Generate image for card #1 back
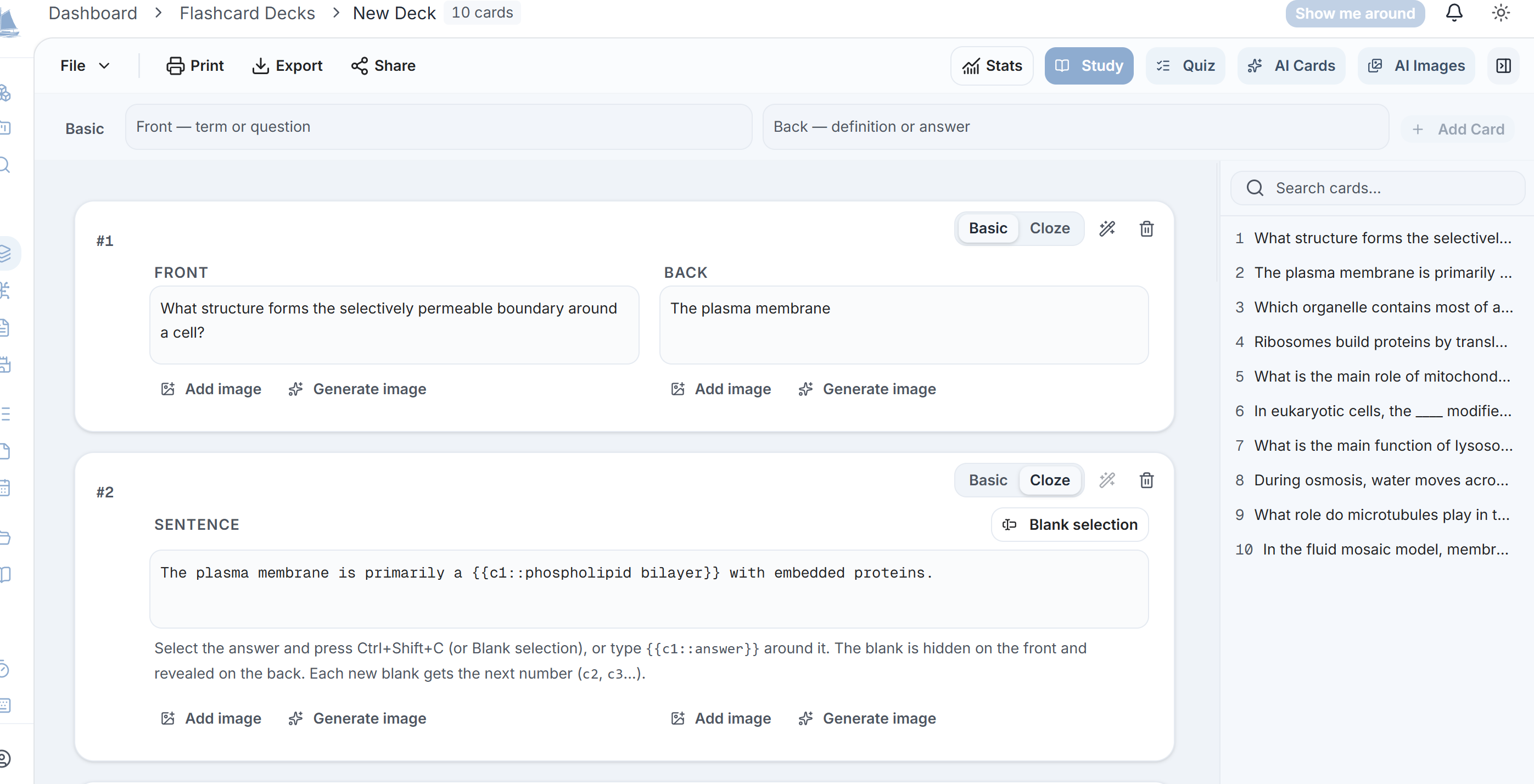The height and width of the screenshot is (784, 1534). [867, 389]
